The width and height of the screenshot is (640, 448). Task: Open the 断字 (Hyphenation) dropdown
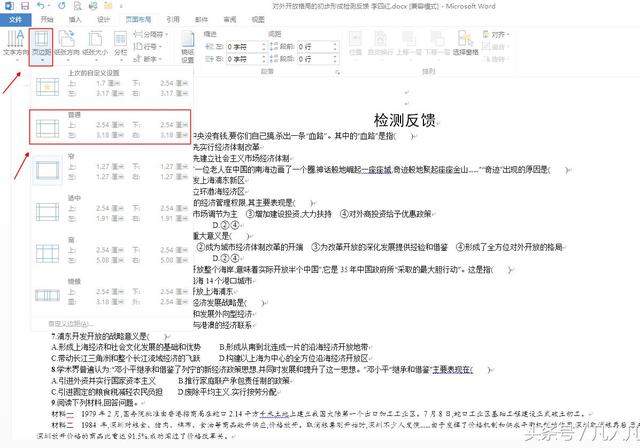tap(148, 59)
